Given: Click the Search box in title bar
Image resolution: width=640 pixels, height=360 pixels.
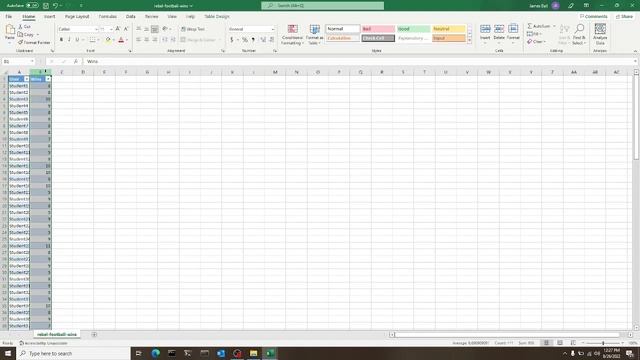Looking at the screenshot, I should 322,6.
